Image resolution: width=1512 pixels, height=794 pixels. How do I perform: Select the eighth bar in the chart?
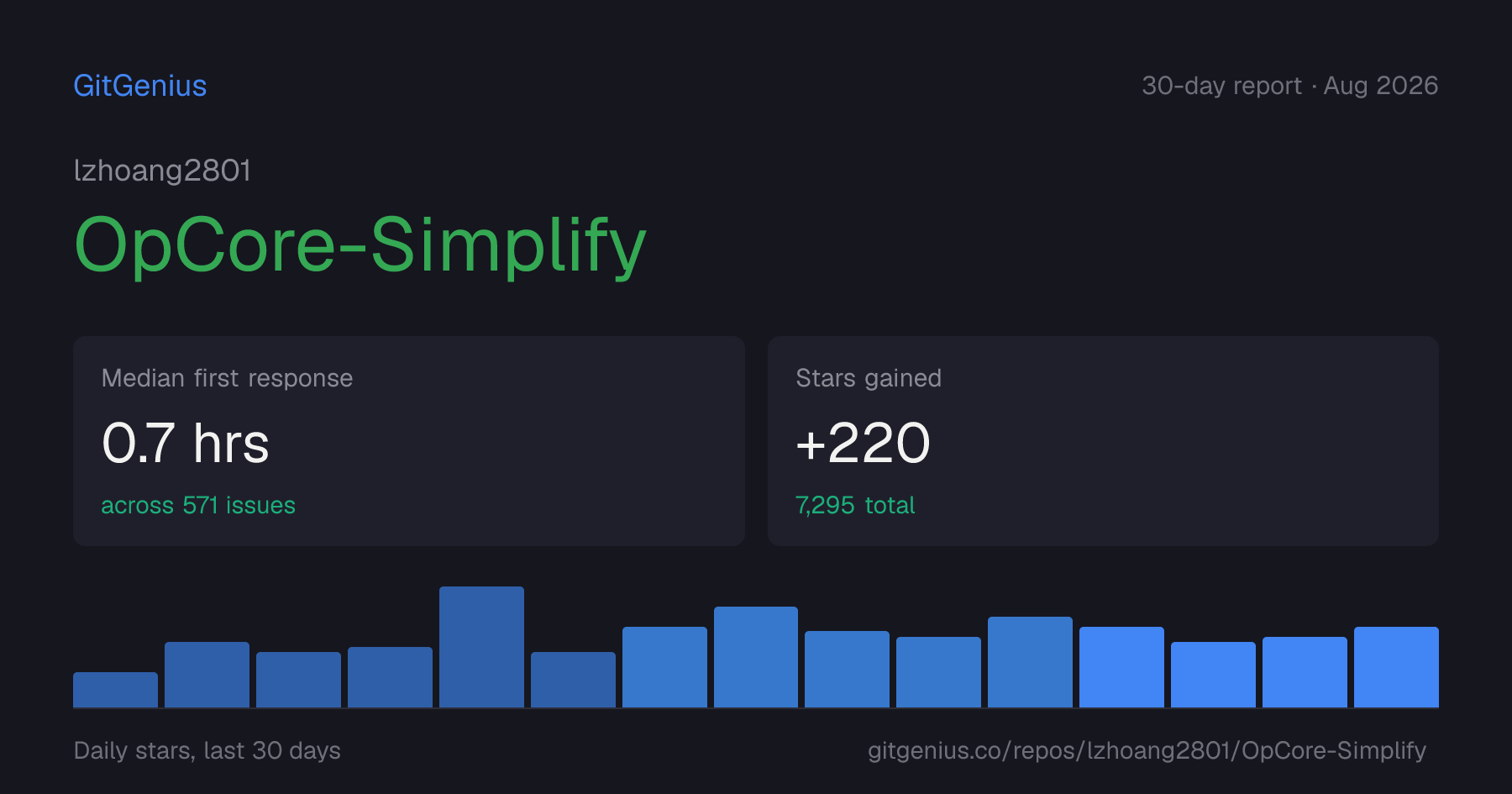[x=756, y=657]
